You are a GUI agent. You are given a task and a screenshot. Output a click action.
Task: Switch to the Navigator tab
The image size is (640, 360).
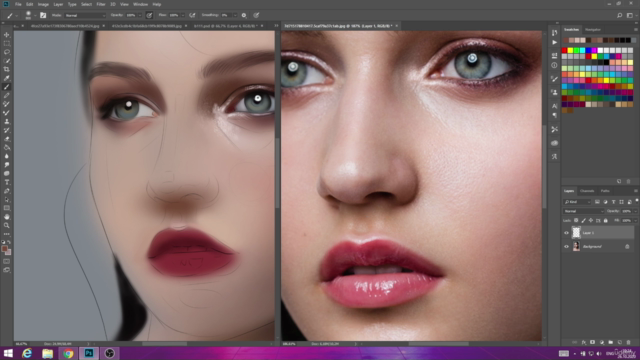coord(593,29)
